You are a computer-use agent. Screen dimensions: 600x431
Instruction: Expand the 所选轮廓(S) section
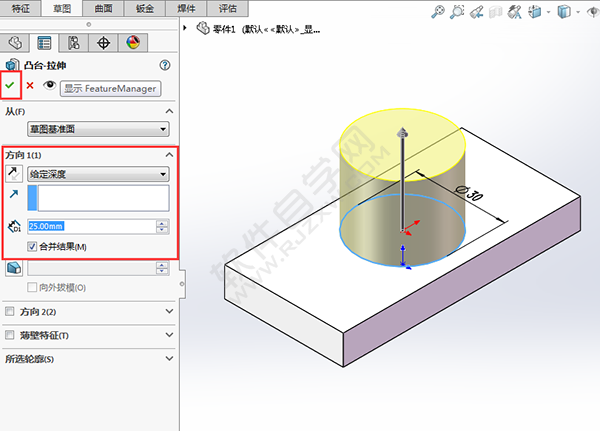(169, 359)
